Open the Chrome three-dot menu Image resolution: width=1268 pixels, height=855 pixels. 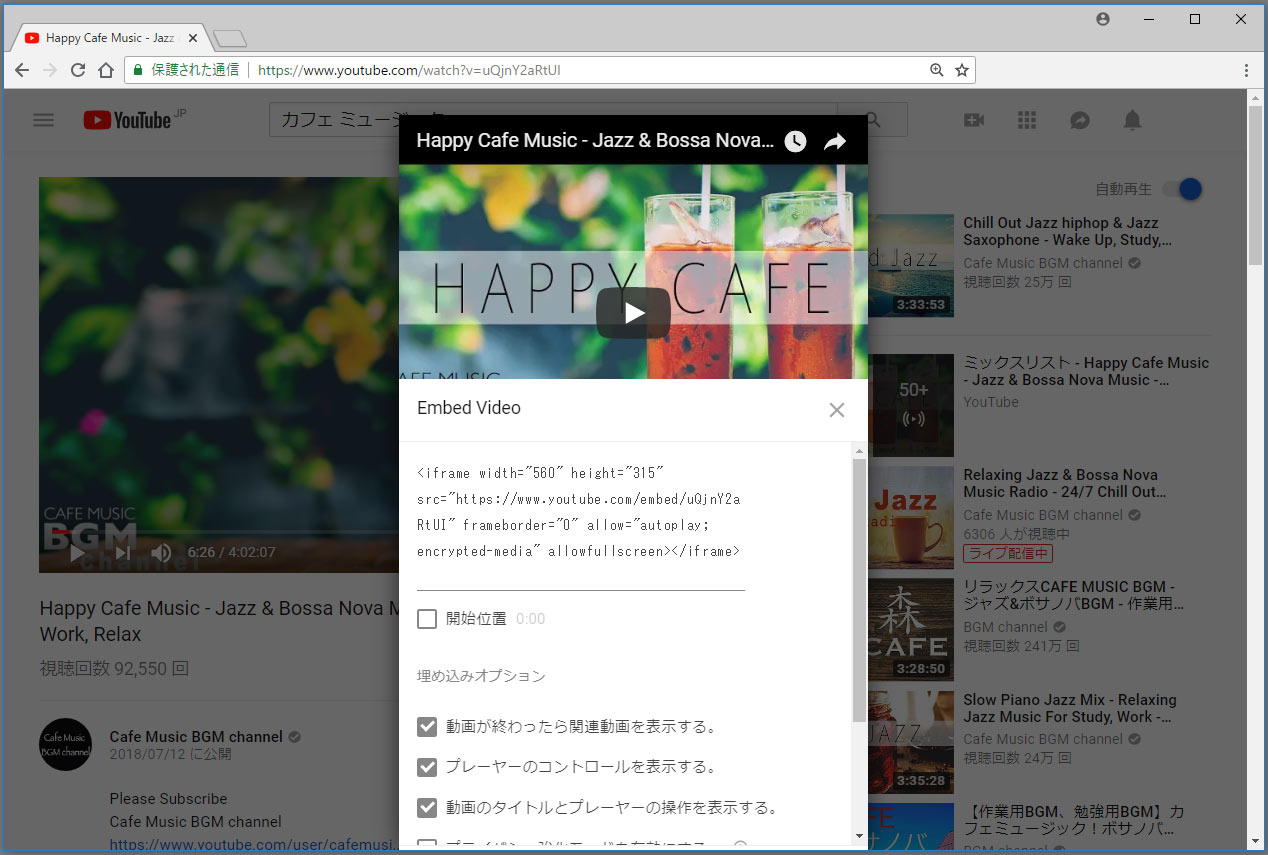(1246, 70)
